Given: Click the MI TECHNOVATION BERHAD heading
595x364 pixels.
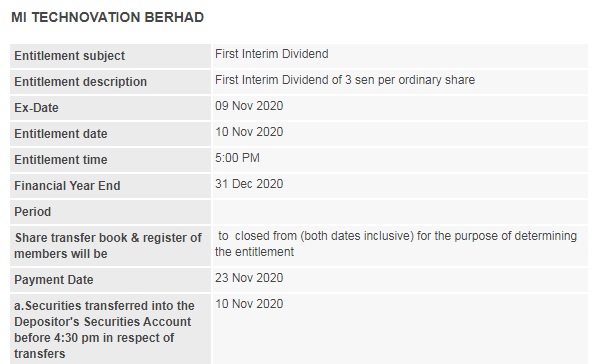Looking at the screenshot, I should tap(108, 17).
